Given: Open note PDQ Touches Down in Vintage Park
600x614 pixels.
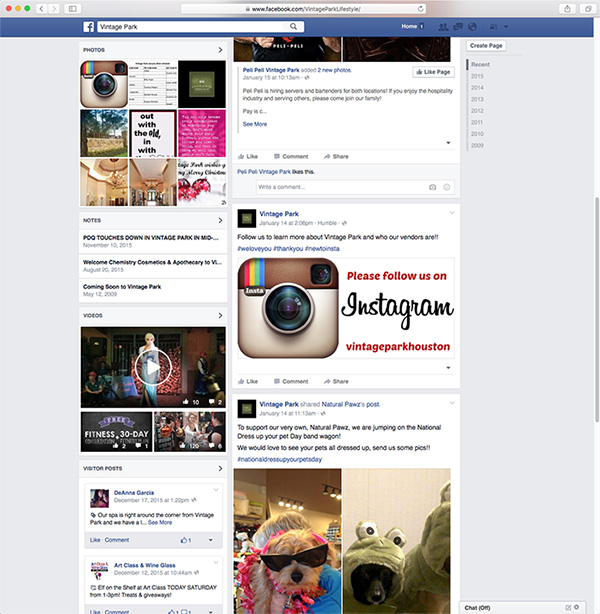Looking at the screenshot, I should 151,238.
